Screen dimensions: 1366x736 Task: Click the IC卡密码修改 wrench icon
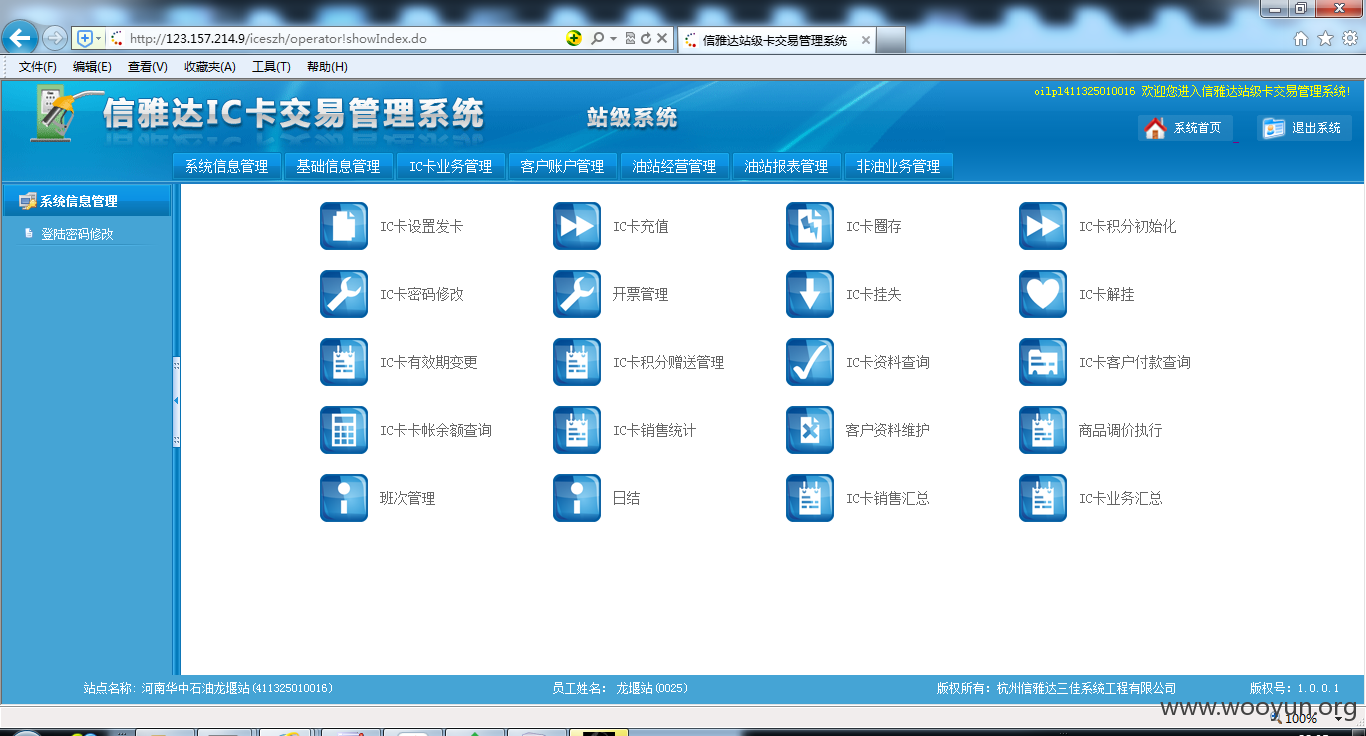coord(344,294)
